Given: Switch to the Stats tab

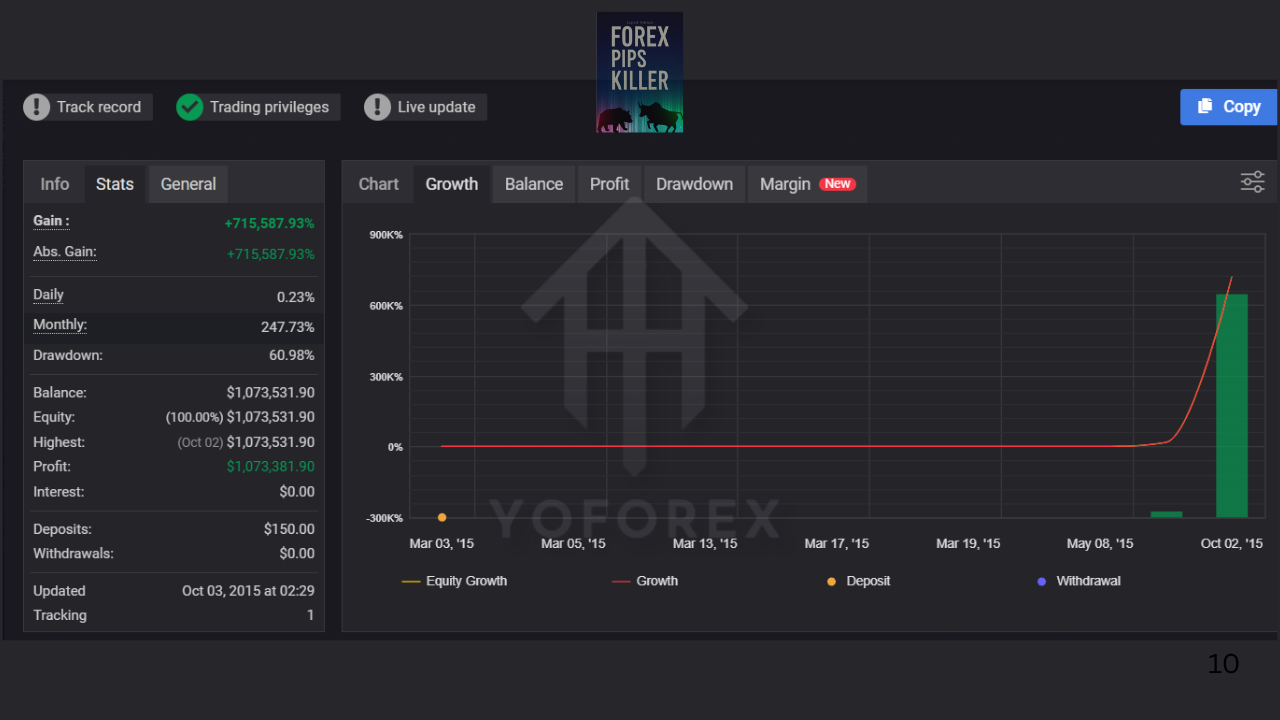Looking at the screenshot, I should point(114,184).
